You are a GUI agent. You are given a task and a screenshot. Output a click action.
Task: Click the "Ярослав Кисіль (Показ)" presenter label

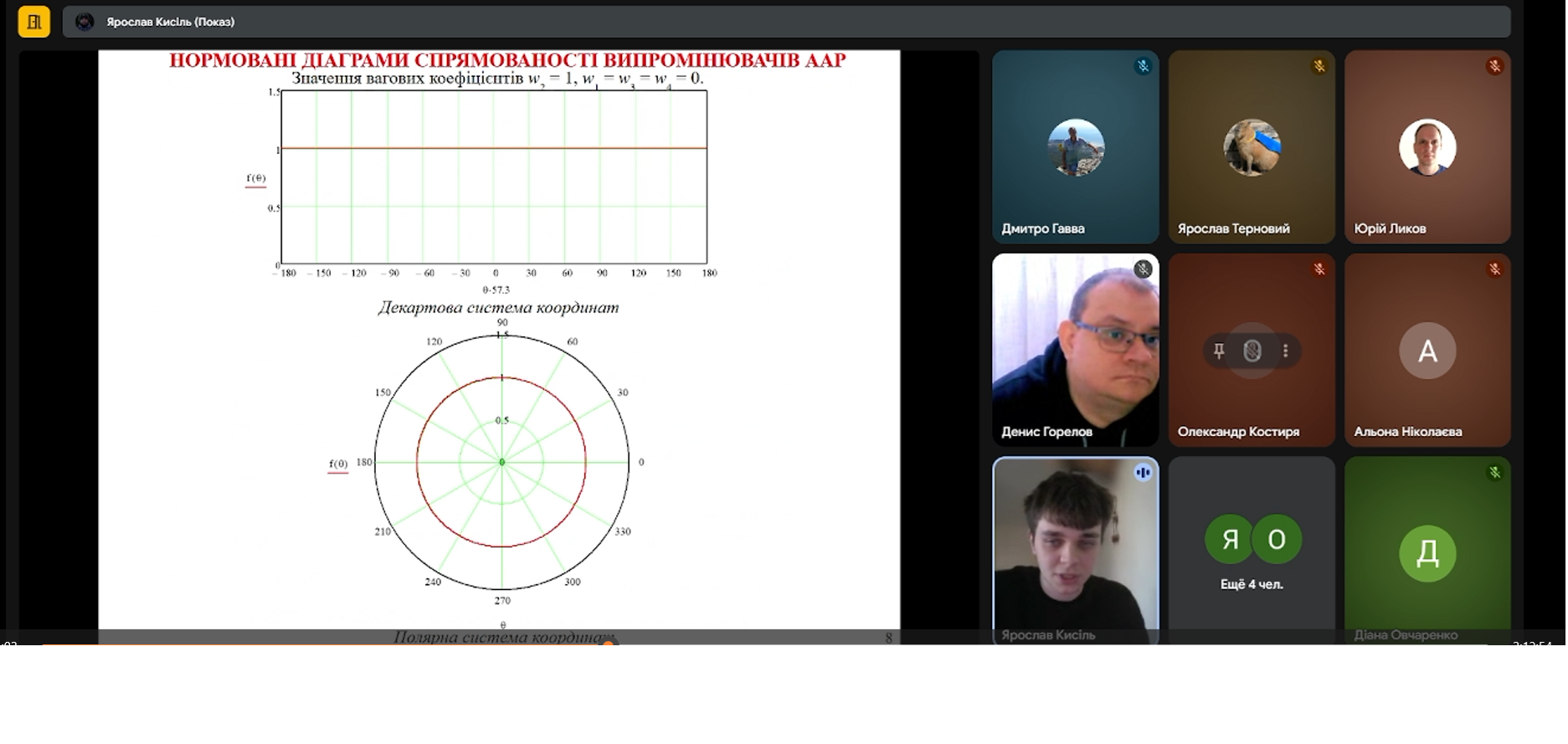[170, 22]
